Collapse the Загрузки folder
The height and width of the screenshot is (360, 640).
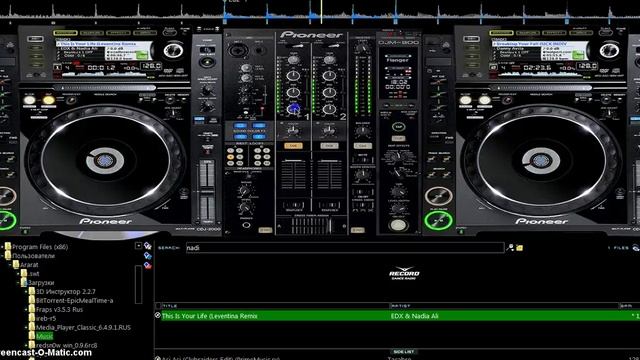(x=18, y=282)
